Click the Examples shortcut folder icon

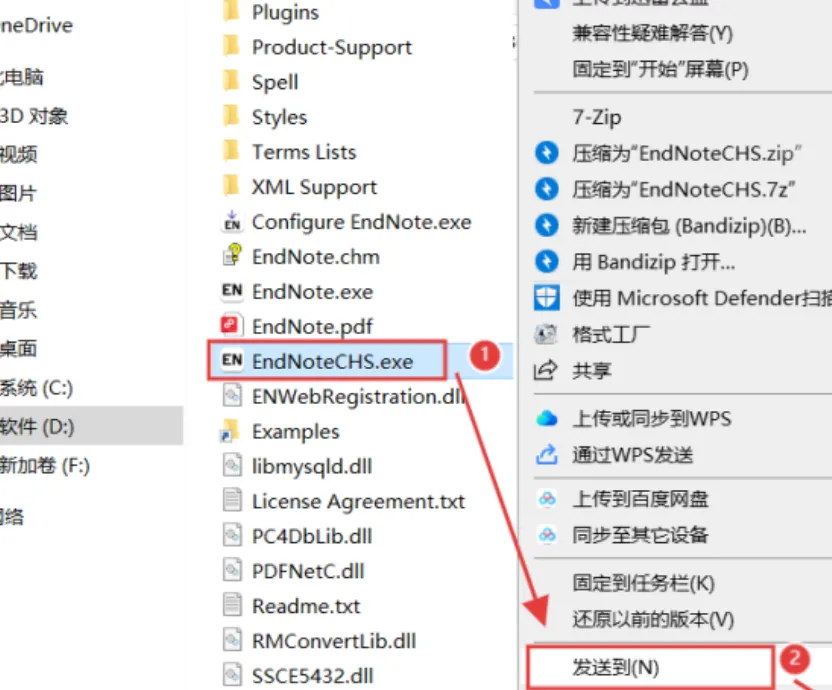[231, 431]
